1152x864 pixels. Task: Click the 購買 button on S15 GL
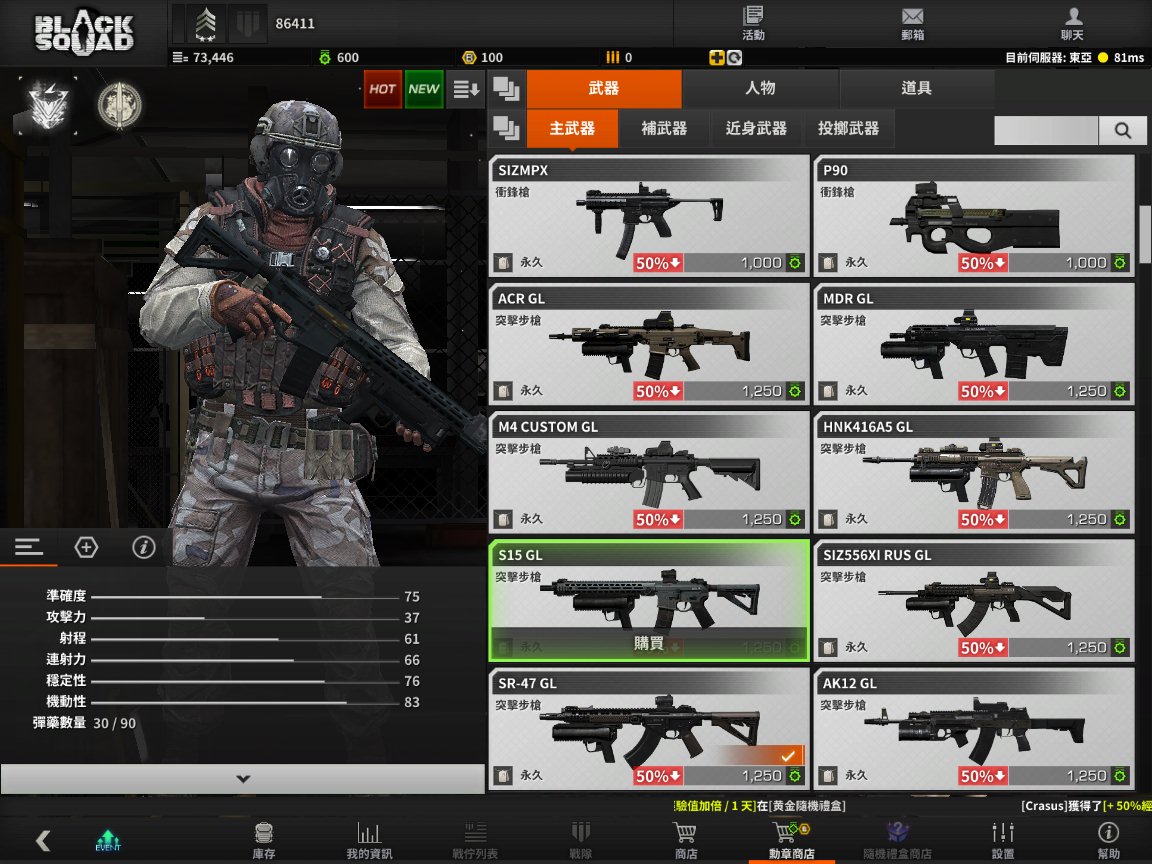click(649, 644)
